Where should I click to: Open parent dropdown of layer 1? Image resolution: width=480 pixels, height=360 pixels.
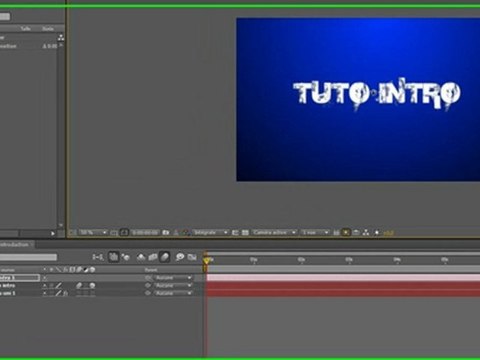tap(173, 278)
